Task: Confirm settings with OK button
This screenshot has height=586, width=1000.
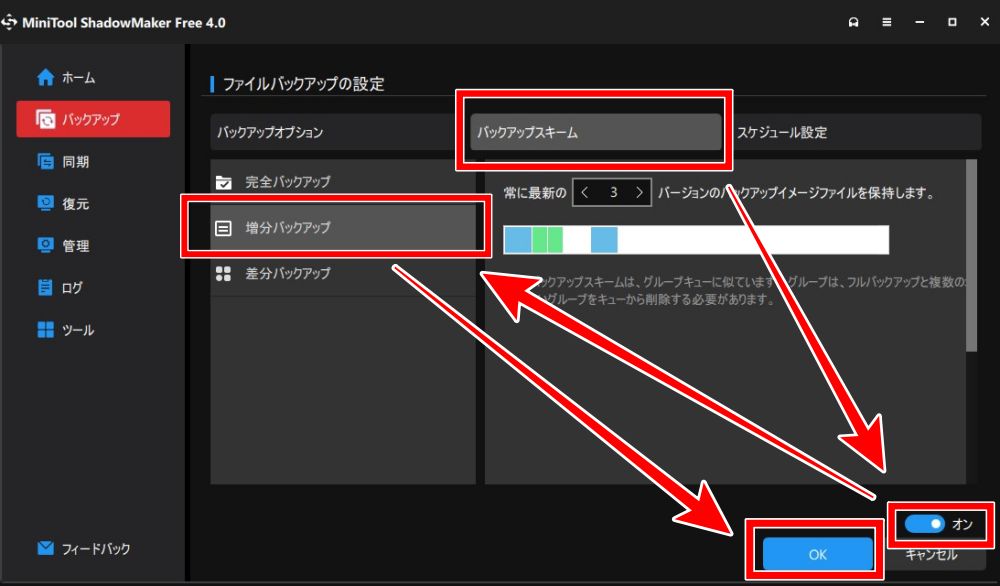Action: point(818,553)
